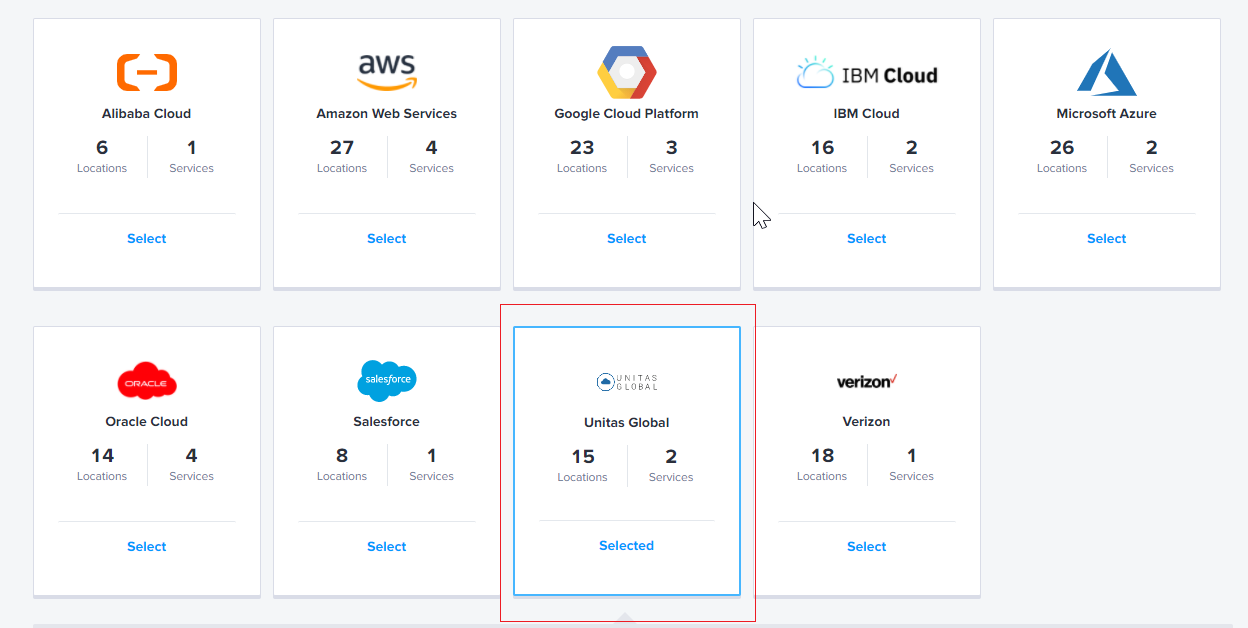Click the Alibaba Cloud logo
The image size is (1248, 628).
click(x=147, y=72)
